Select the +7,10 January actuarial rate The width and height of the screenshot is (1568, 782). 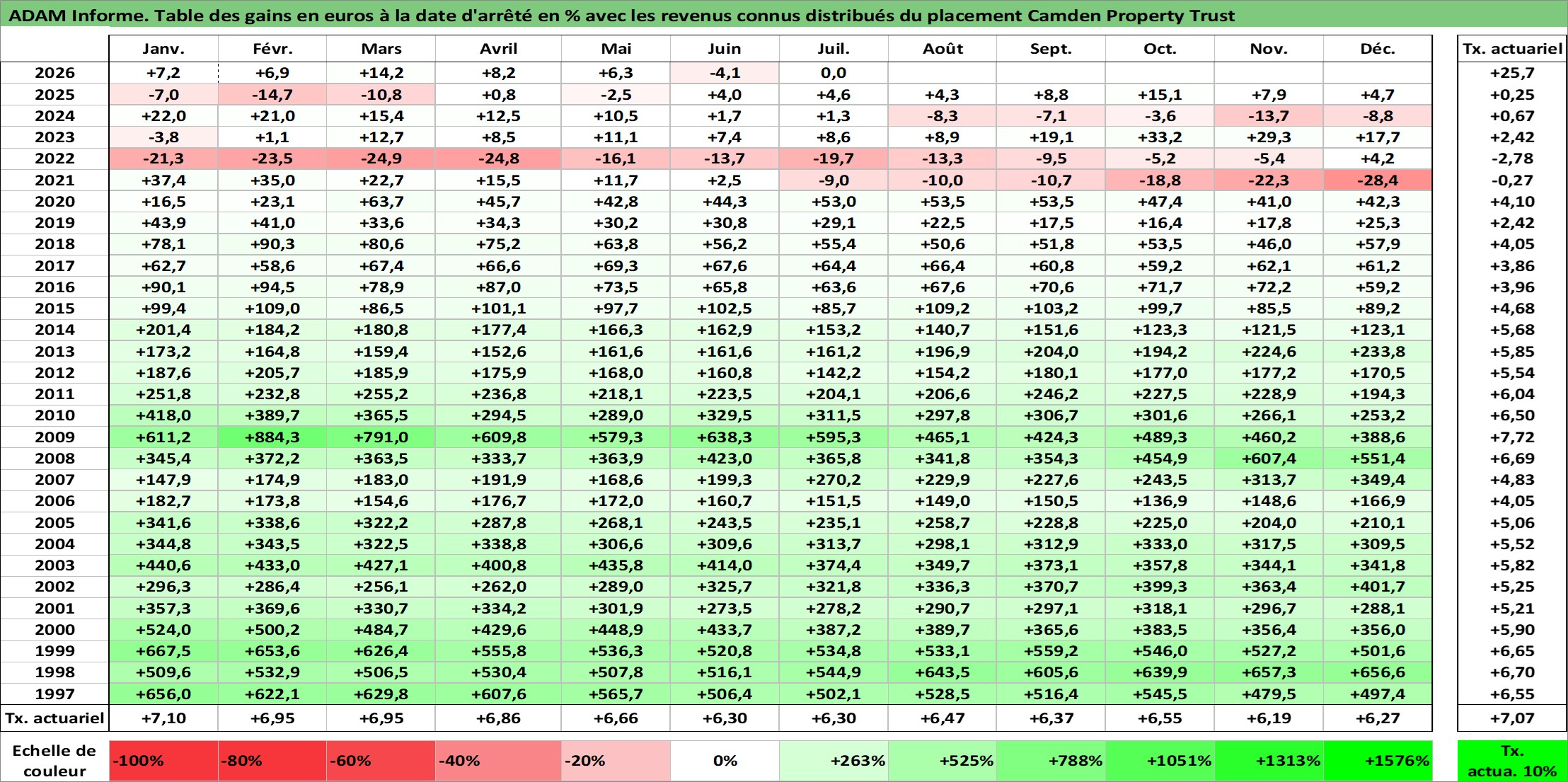coord(163,718)
